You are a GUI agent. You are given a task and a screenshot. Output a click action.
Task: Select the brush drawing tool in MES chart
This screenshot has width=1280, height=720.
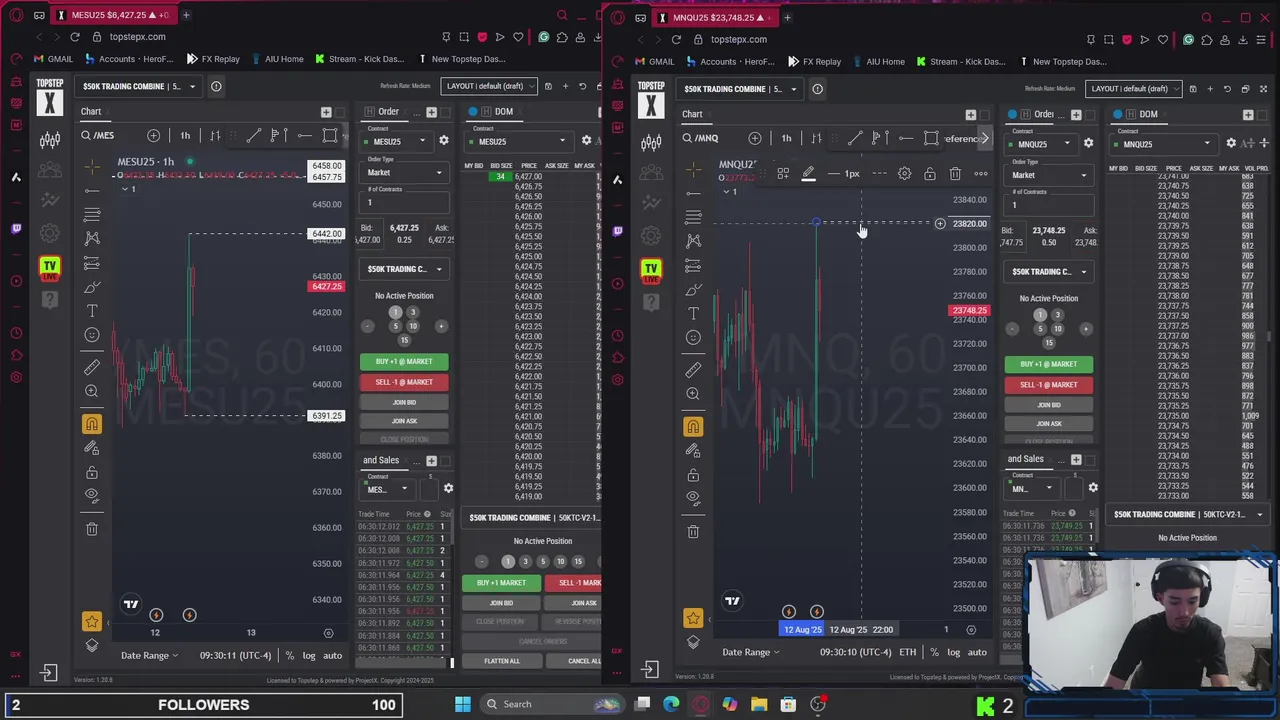[92, 287]
